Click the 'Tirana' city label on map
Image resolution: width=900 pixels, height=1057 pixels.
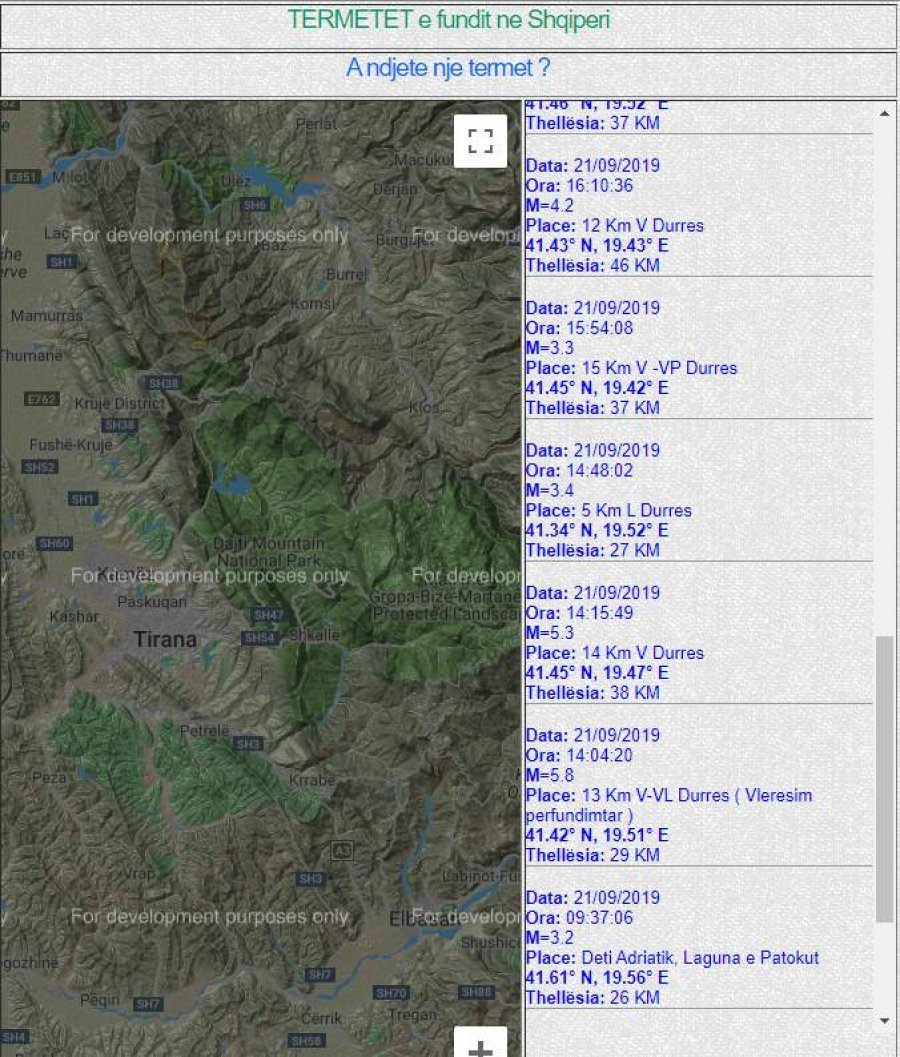(x=165, y=639)
